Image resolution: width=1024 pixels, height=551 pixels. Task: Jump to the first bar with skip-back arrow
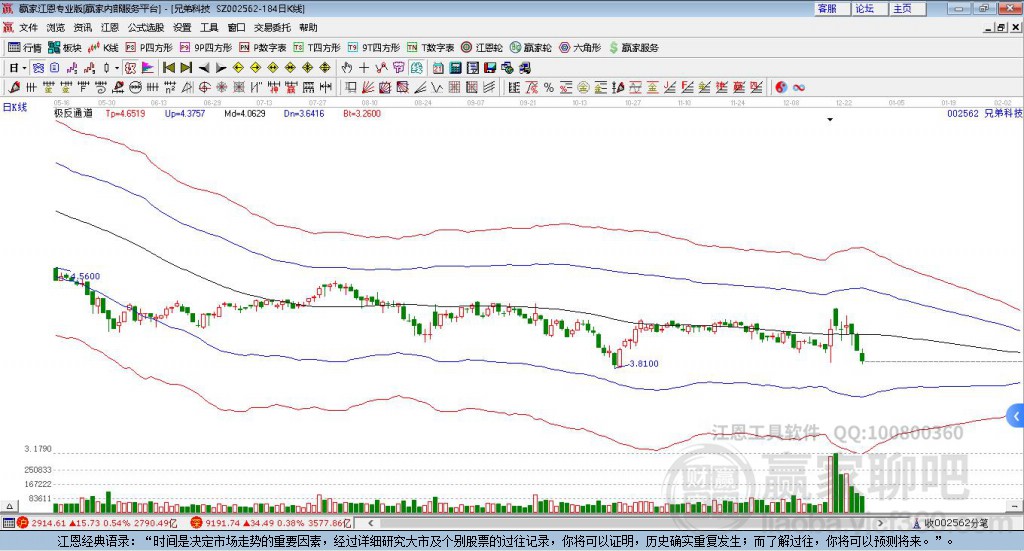169,68
